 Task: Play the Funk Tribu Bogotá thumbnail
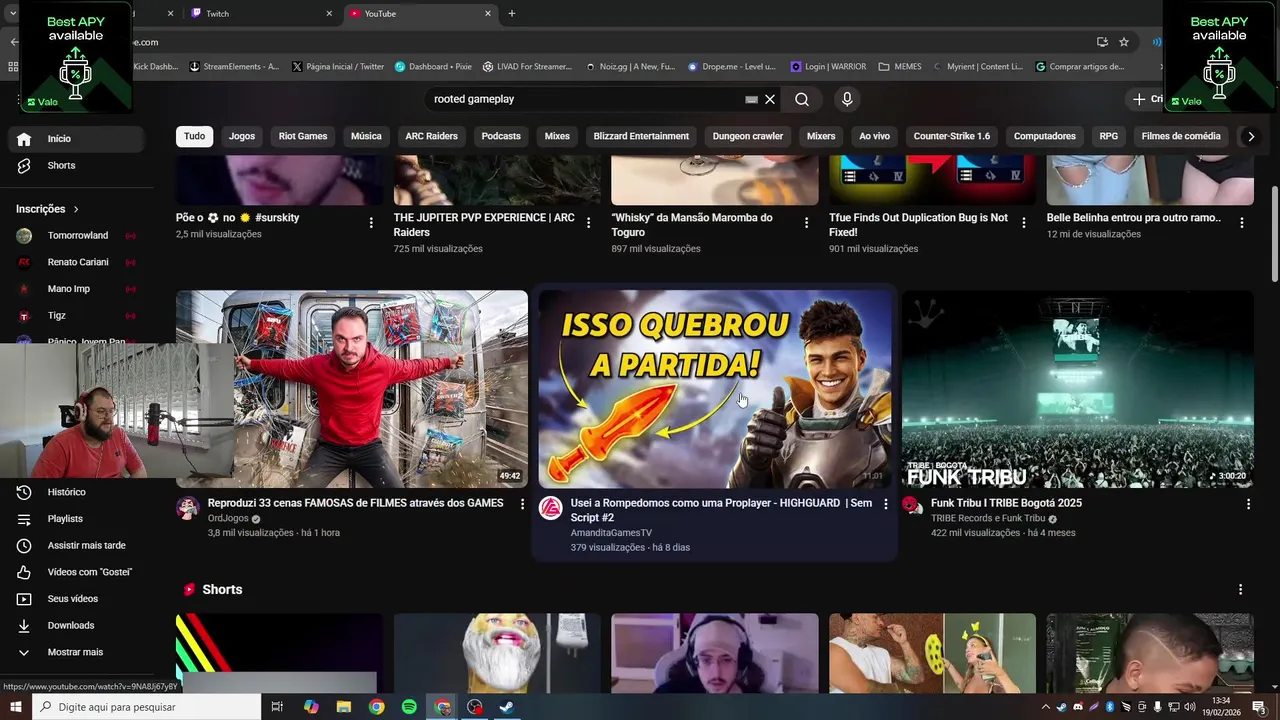[1078, 389]
